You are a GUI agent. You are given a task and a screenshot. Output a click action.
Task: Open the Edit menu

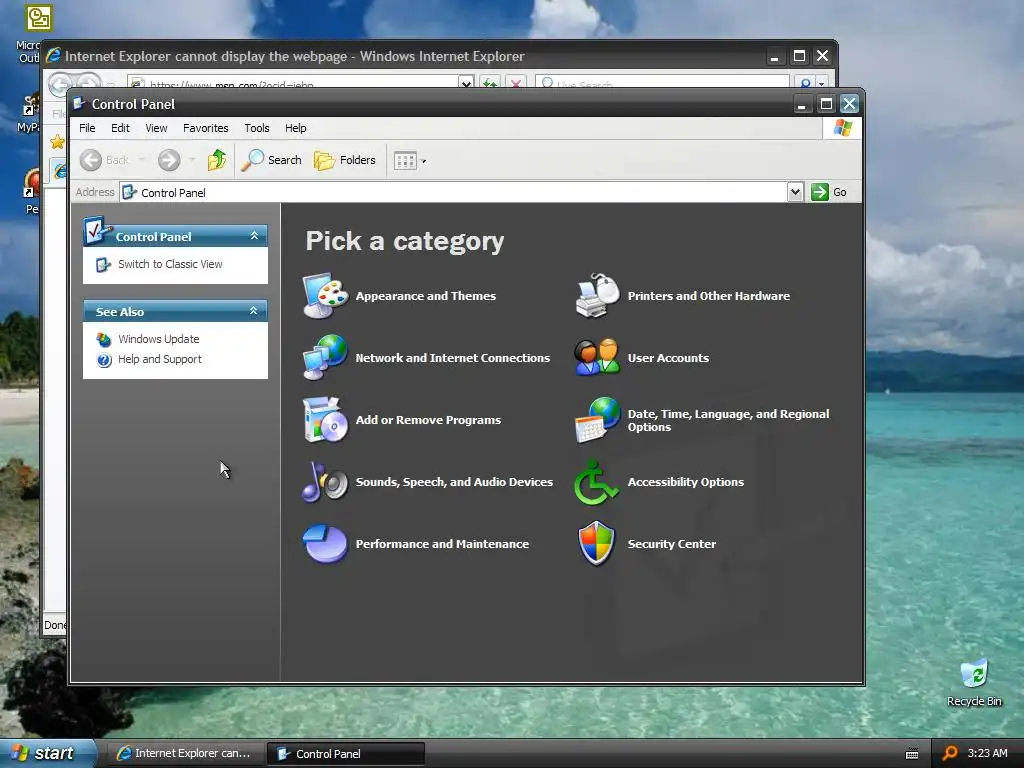[120, 128]
